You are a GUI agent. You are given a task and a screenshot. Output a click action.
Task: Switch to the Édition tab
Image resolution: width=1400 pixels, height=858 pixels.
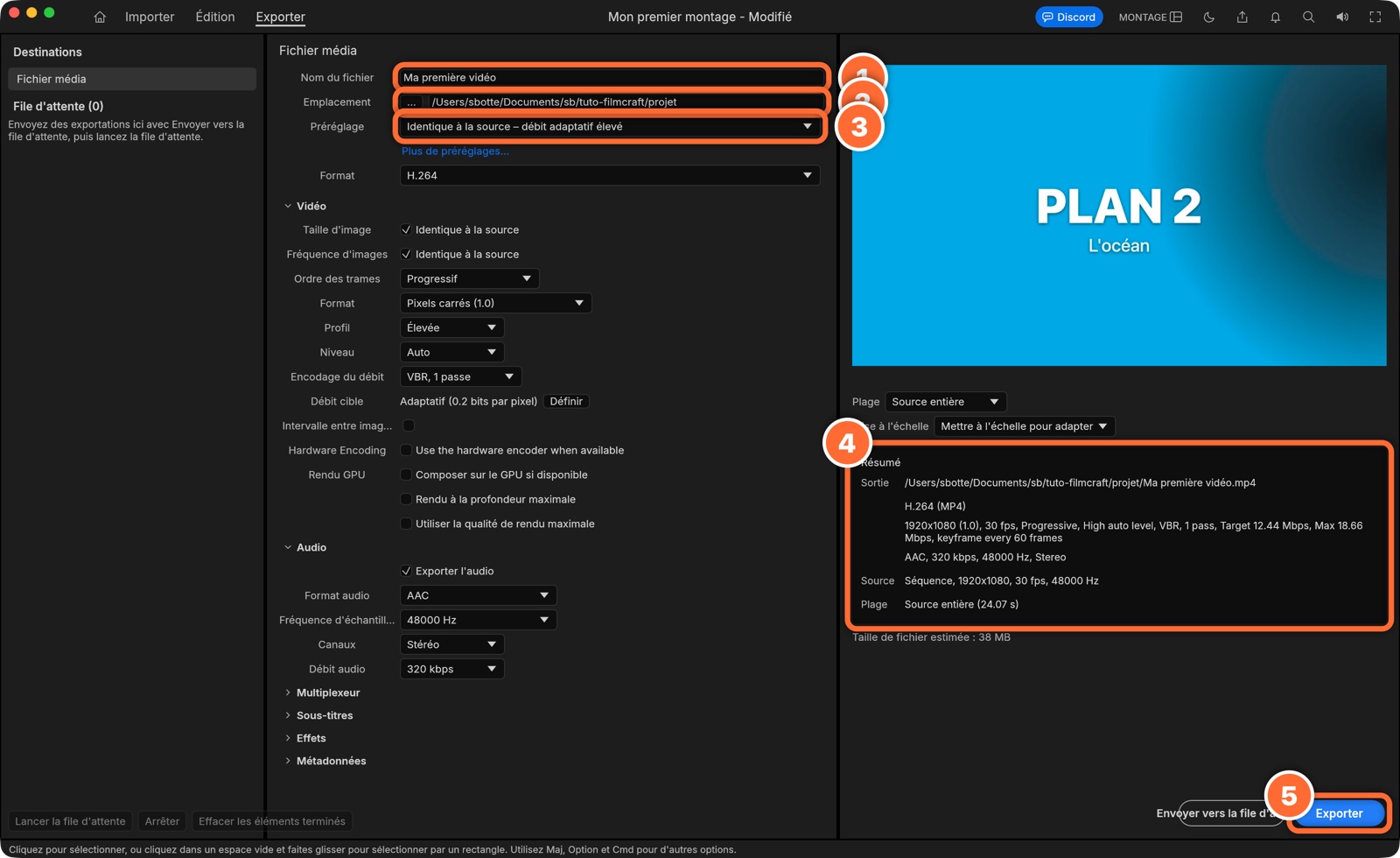pos(215,17)
